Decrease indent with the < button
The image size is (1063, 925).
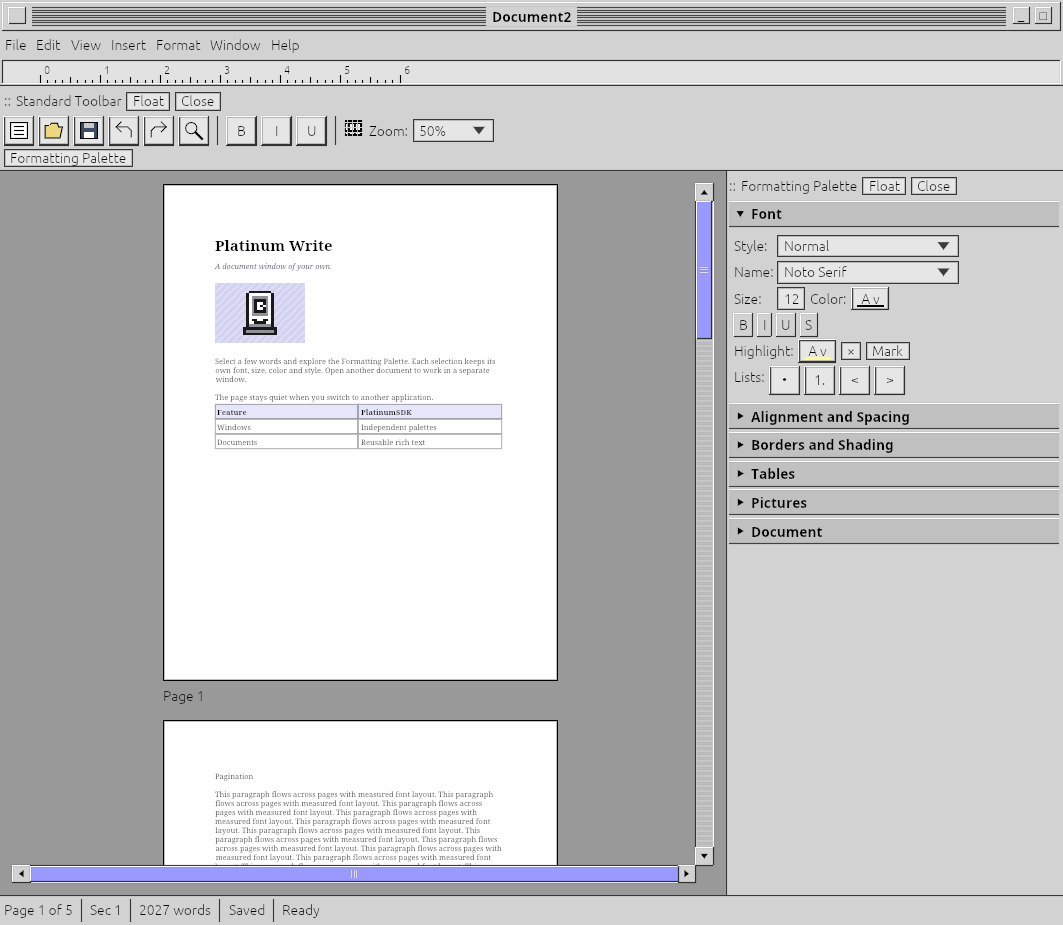(x=855, y=380)
